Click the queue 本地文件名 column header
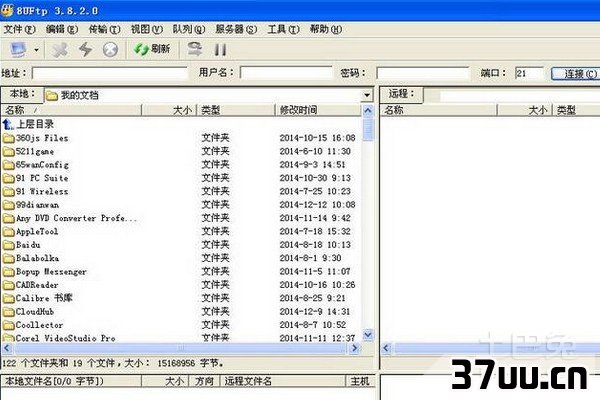Screen dimensions: 600x400 tap(72, 381)
